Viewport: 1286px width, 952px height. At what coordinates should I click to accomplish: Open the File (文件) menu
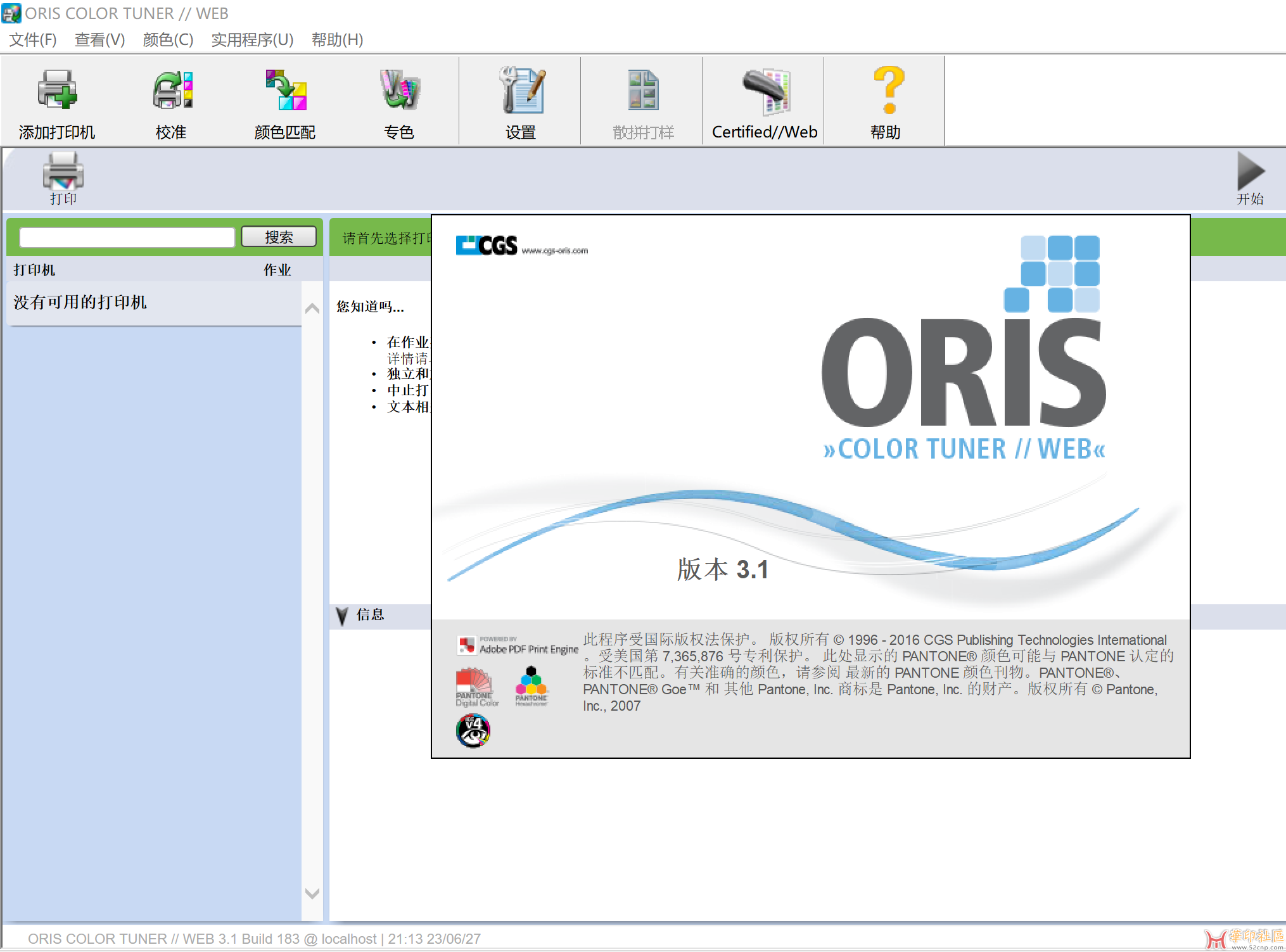[33, 40]
